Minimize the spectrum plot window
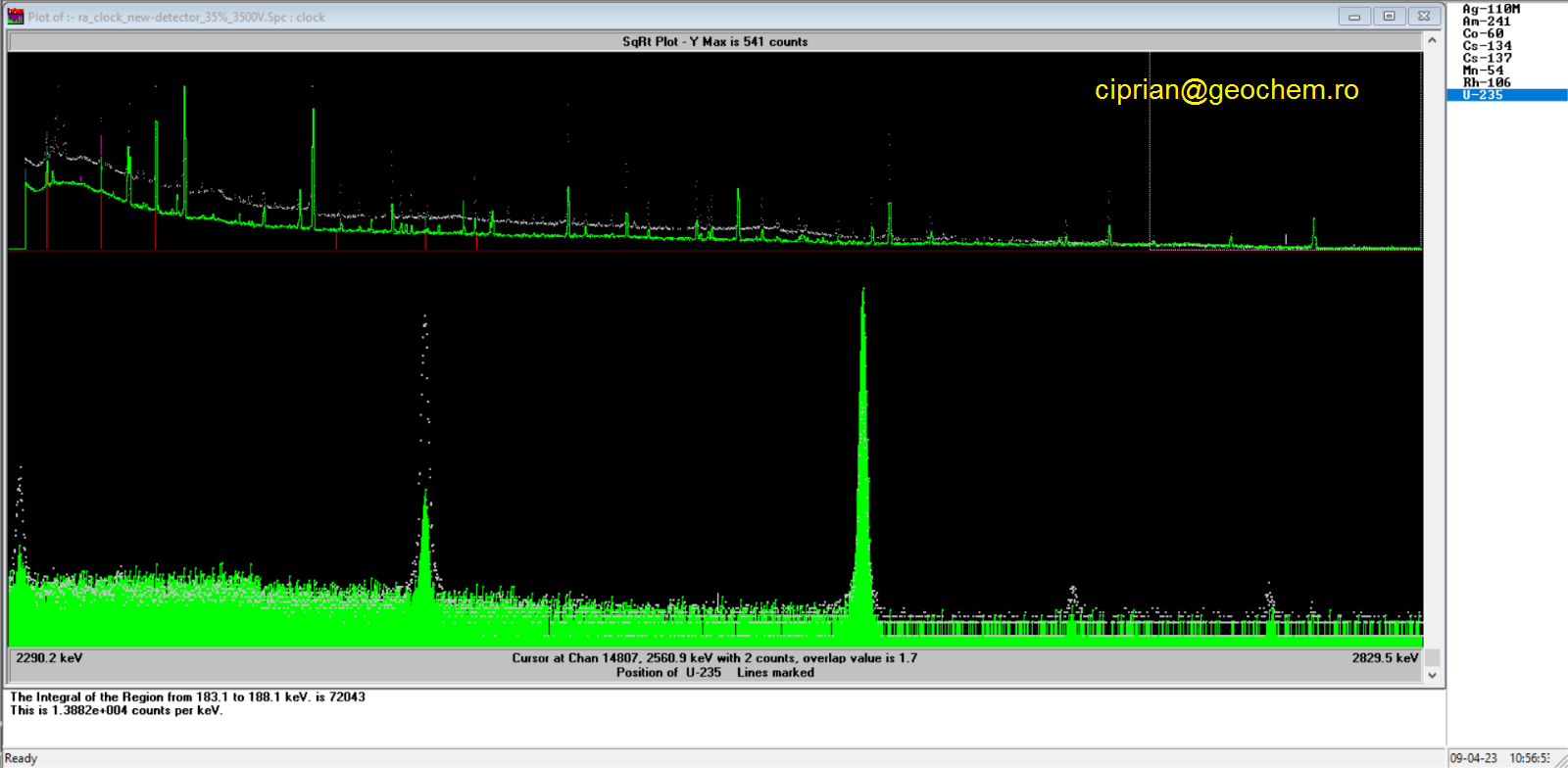The height and width of the screenshot is (768, 1568). click(1354, 17)
